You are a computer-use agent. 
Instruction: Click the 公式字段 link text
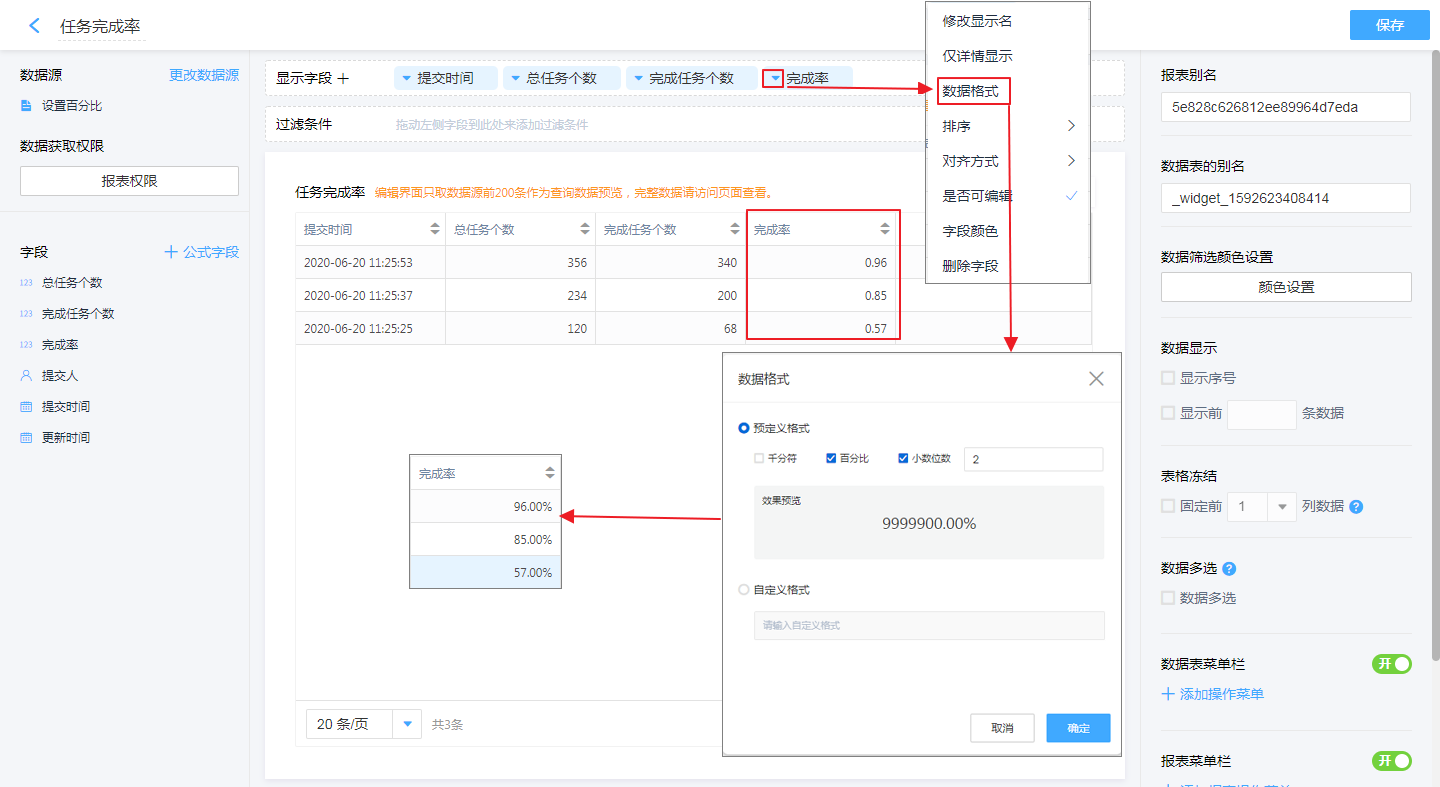click(211, 252)
